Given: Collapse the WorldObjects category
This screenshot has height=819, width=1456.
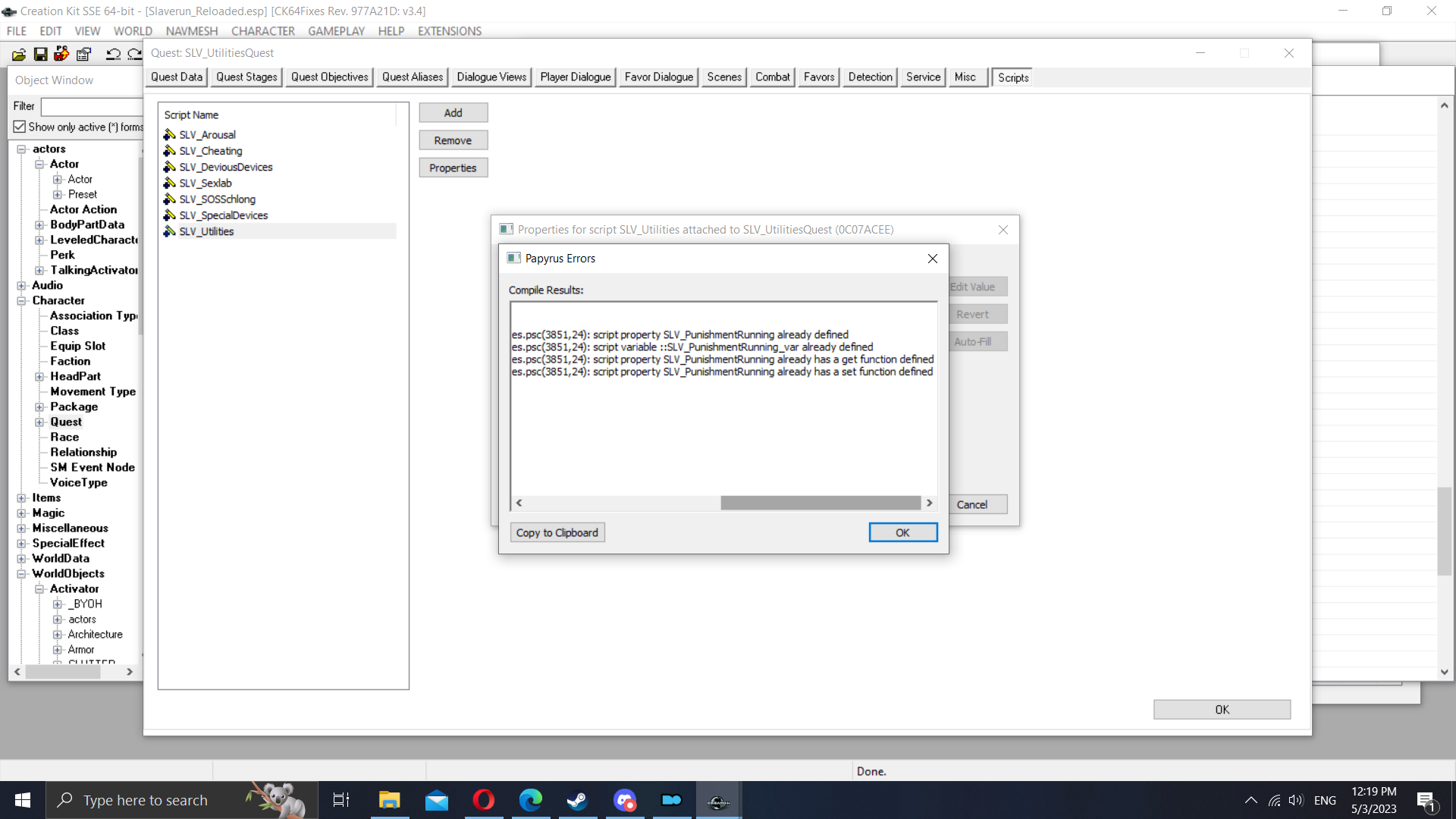Looking at the screenshot, I should point(21,573).
